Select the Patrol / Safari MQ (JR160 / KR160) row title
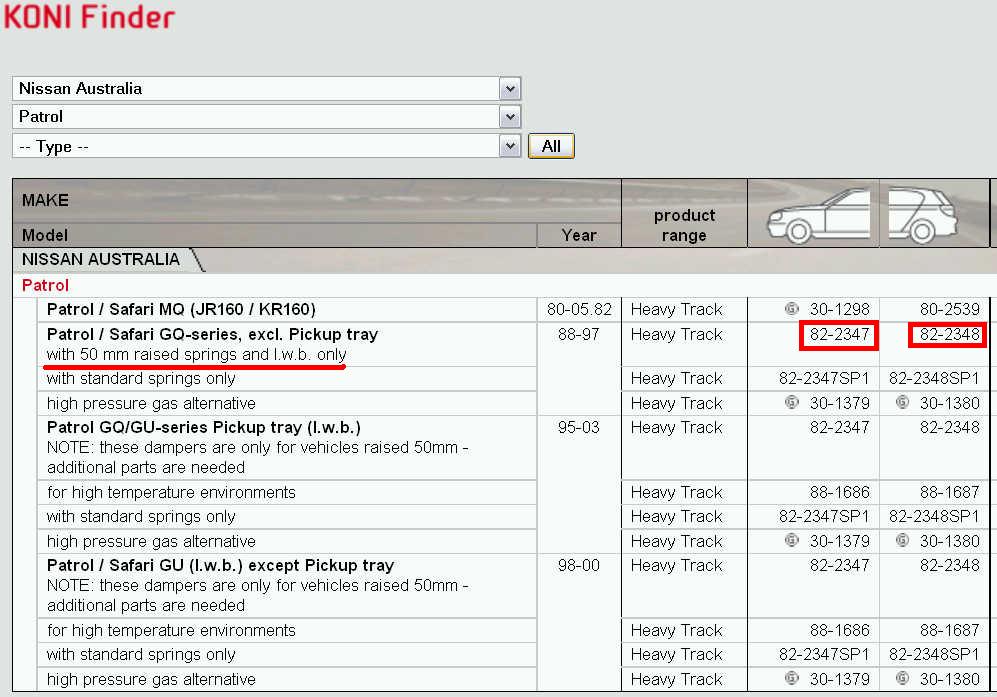This screenshot has height=697, width=997. pyautogui.click(x=181, y=310)
